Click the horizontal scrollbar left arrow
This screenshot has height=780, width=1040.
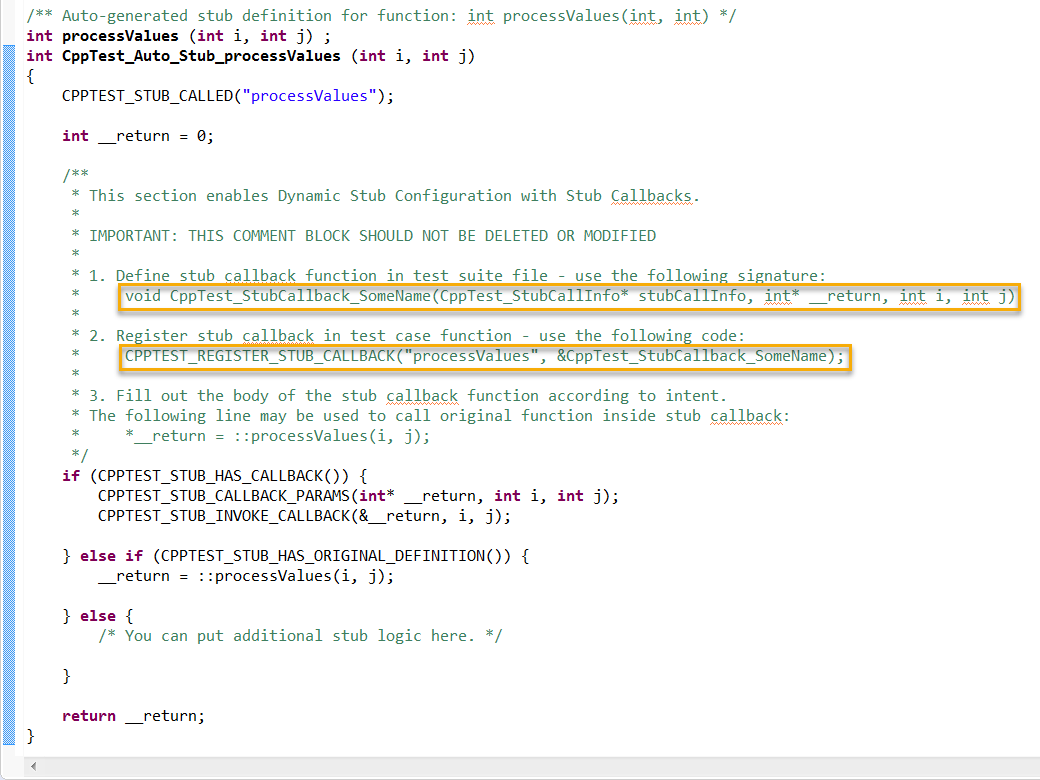[33, 766]
